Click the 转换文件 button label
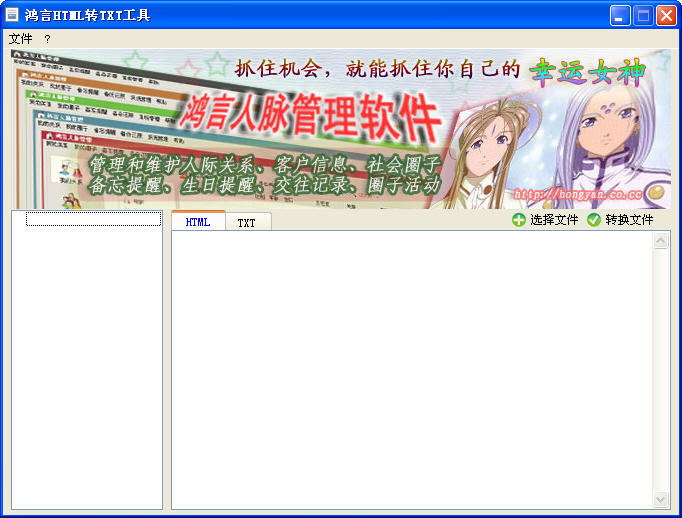The height and width of the screenshot is (518, 682). (629, 220)
